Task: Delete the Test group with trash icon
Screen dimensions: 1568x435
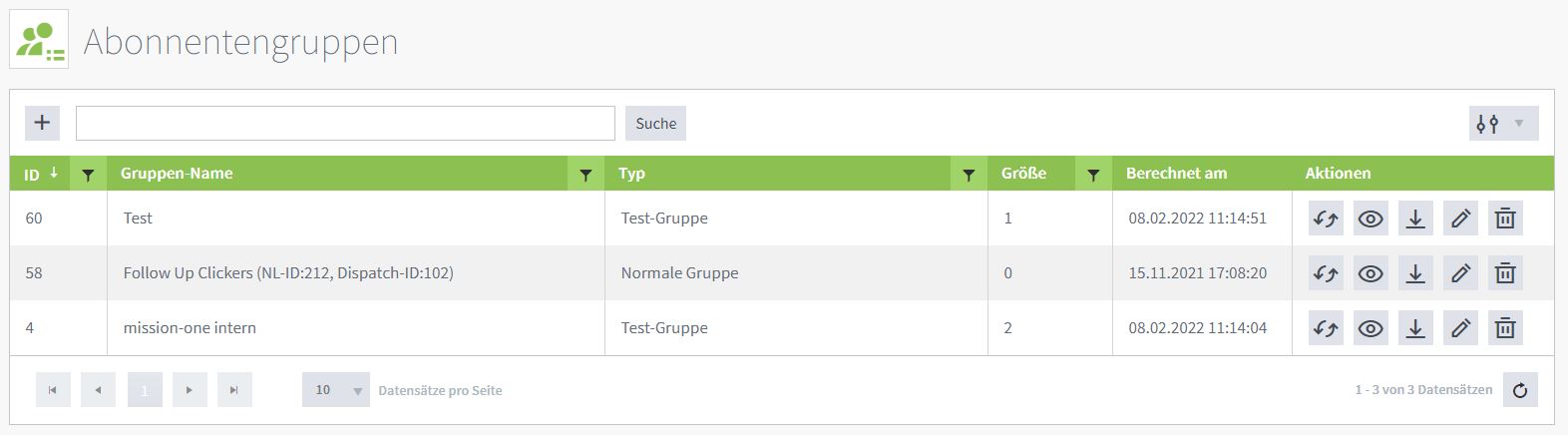Action: pyautogui.click(x=1505, y=218)
